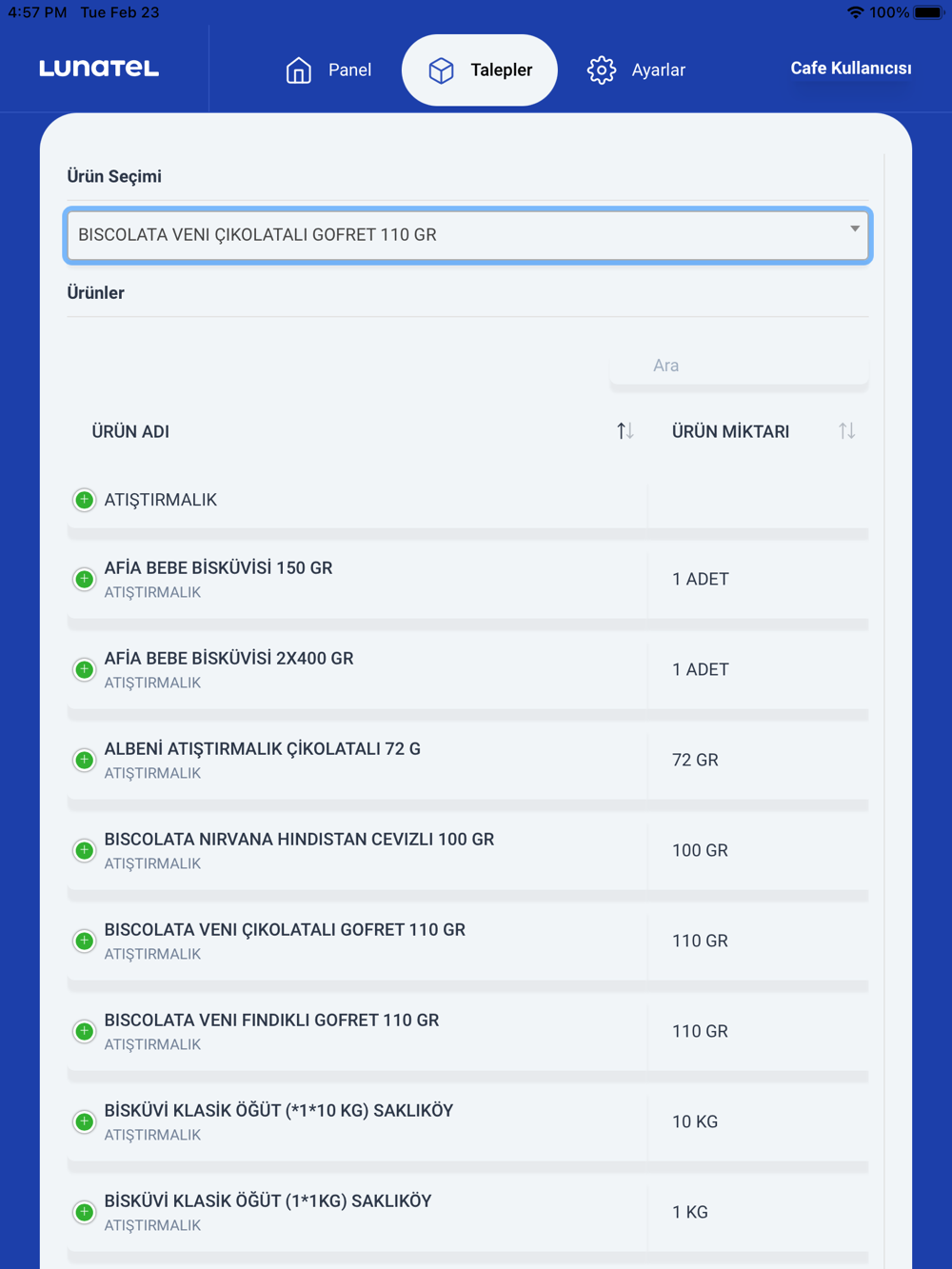
Task: Add BISCOLATA VENI ÇIKOLATALI GOFRET plus icon
Action: click(x=85, y=941)
